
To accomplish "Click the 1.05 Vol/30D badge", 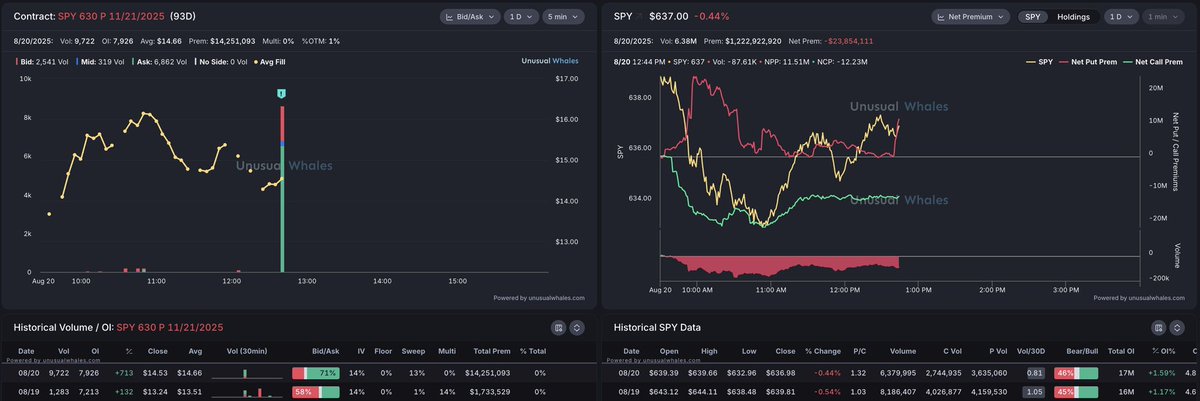I will [1032, 392].
